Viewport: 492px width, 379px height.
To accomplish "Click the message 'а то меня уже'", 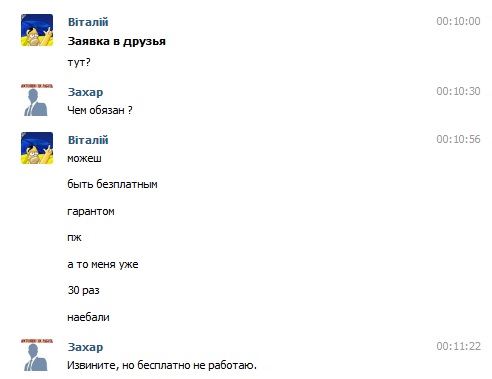I will pos(103,264).
